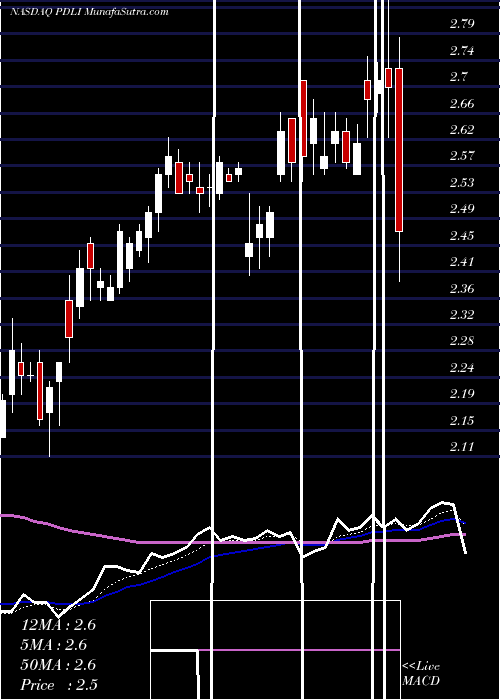Click the 2.28 price axis label
Viewport: 500px width, 700px height.
(x=462, y=341)
